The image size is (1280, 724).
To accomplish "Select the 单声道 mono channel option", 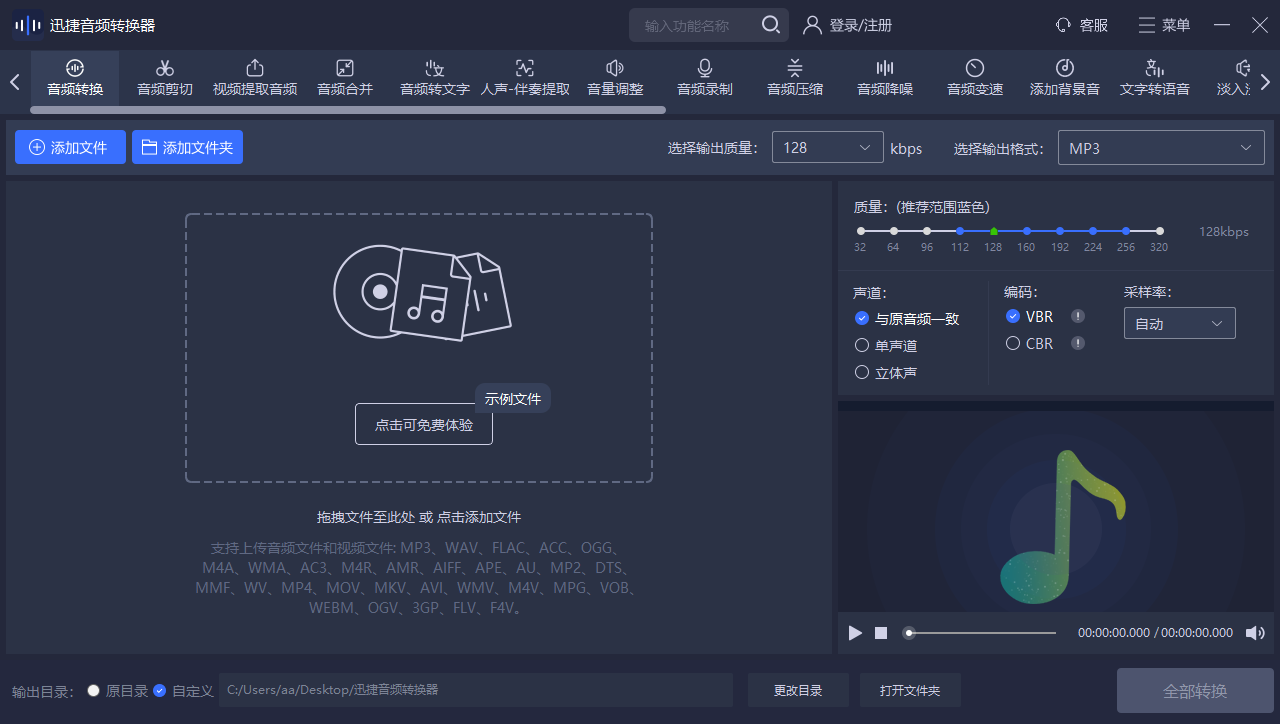I will pyautogui.click(x=861, y=344).
